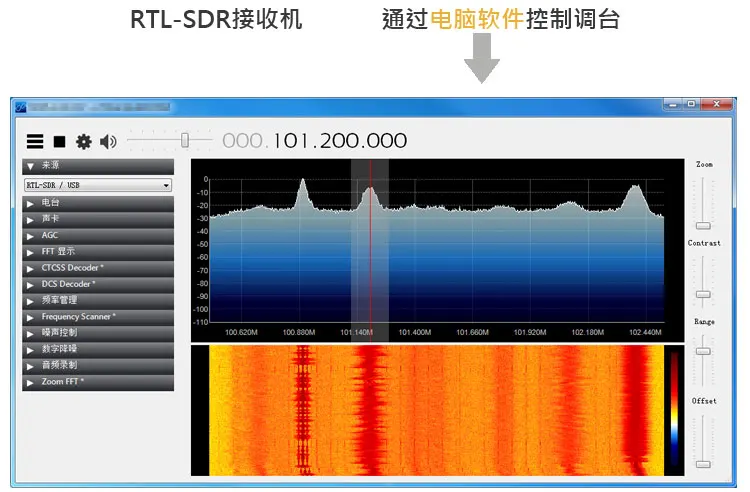The height and width of the screenshot is (492, 750).
Task: Click the grayed 000 GHz frequency digits
Action: tap(243, 141)
